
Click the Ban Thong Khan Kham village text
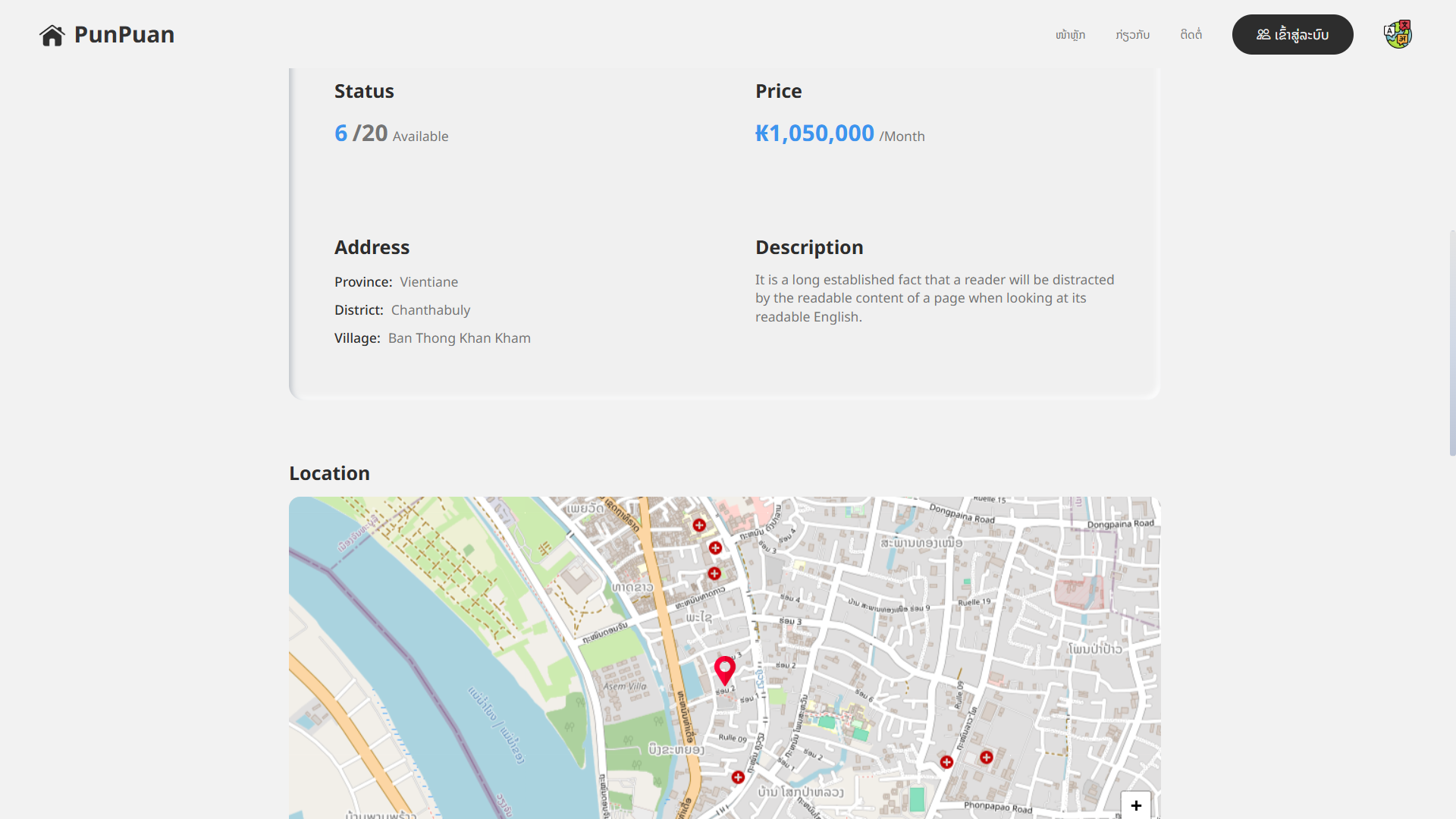[x=459, y=338]
